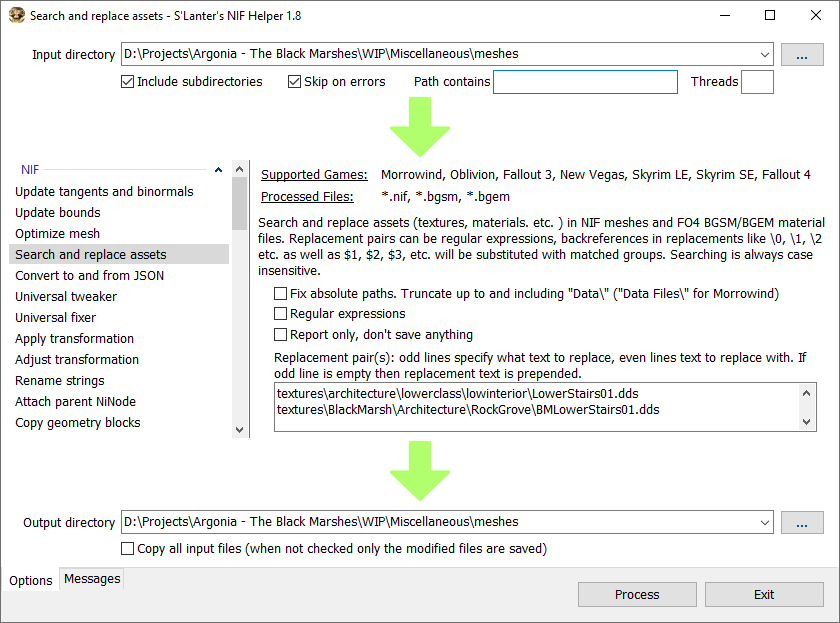Uncheck Skip on errors option
840x623 pixels.
[x=295, y=82]
